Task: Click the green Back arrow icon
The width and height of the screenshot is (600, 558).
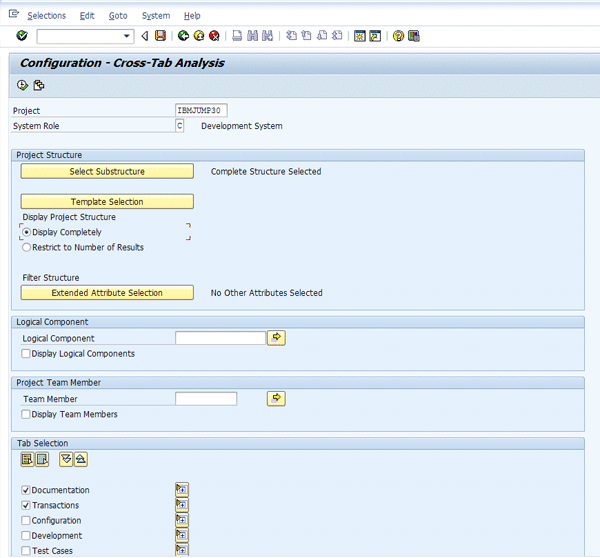Action: click(x=184, y=36)
